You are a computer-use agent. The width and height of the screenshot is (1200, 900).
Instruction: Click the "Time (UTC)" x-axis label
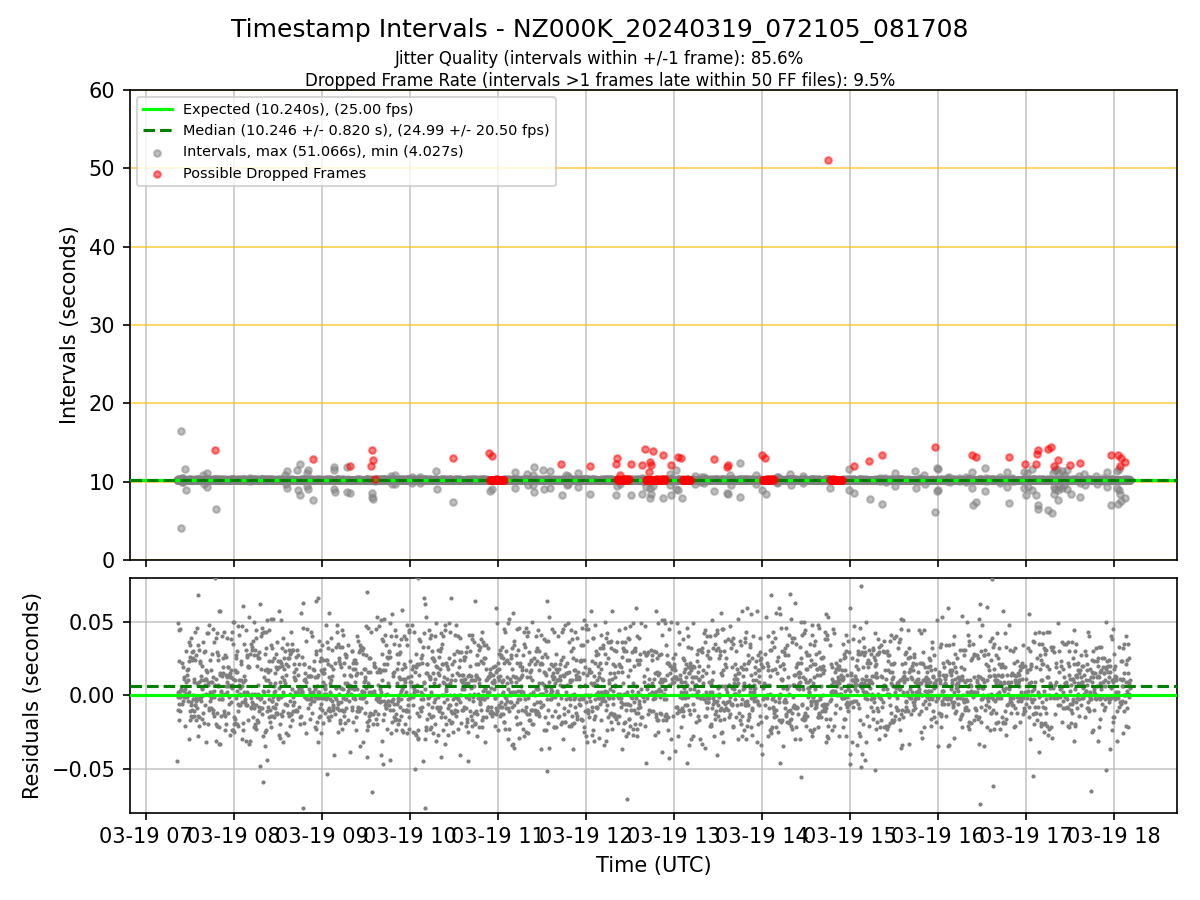click(x=653, y=865)
